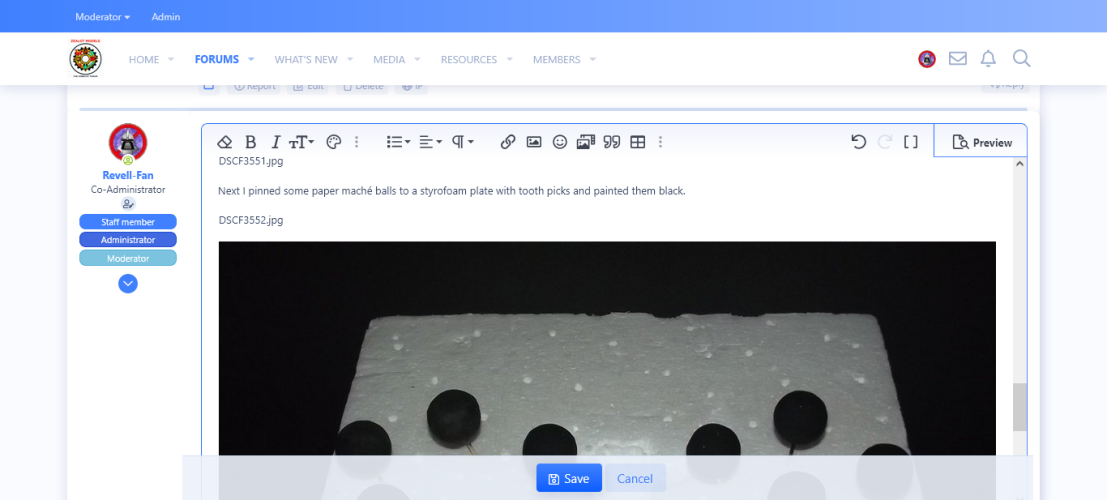Expand the Resources submenu arrow
Screen dimensions: 1107x500
pyautogui.click(x=510, y=59)
